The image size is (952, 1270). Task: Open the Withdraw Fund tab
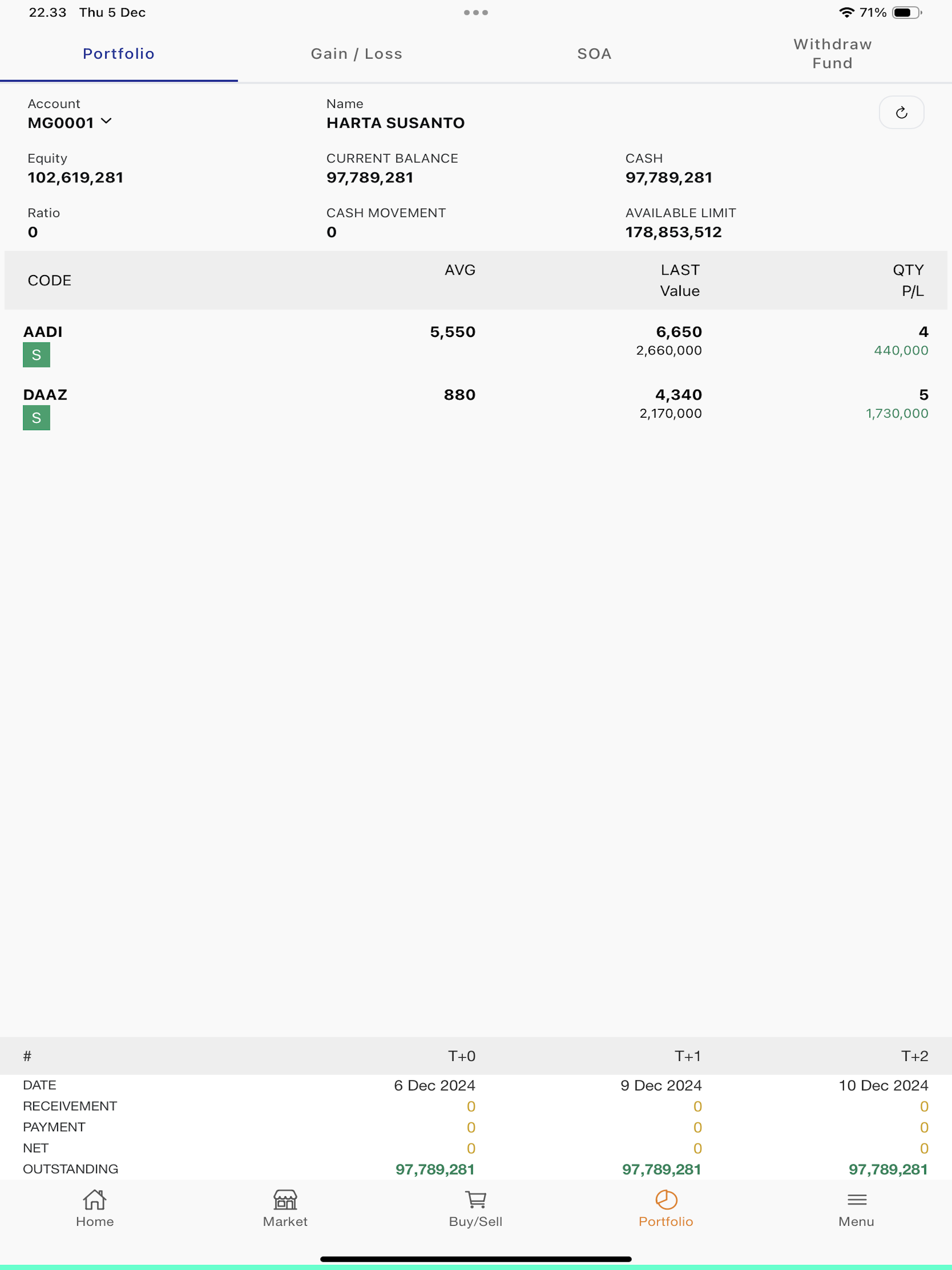(x=833, y=54)
